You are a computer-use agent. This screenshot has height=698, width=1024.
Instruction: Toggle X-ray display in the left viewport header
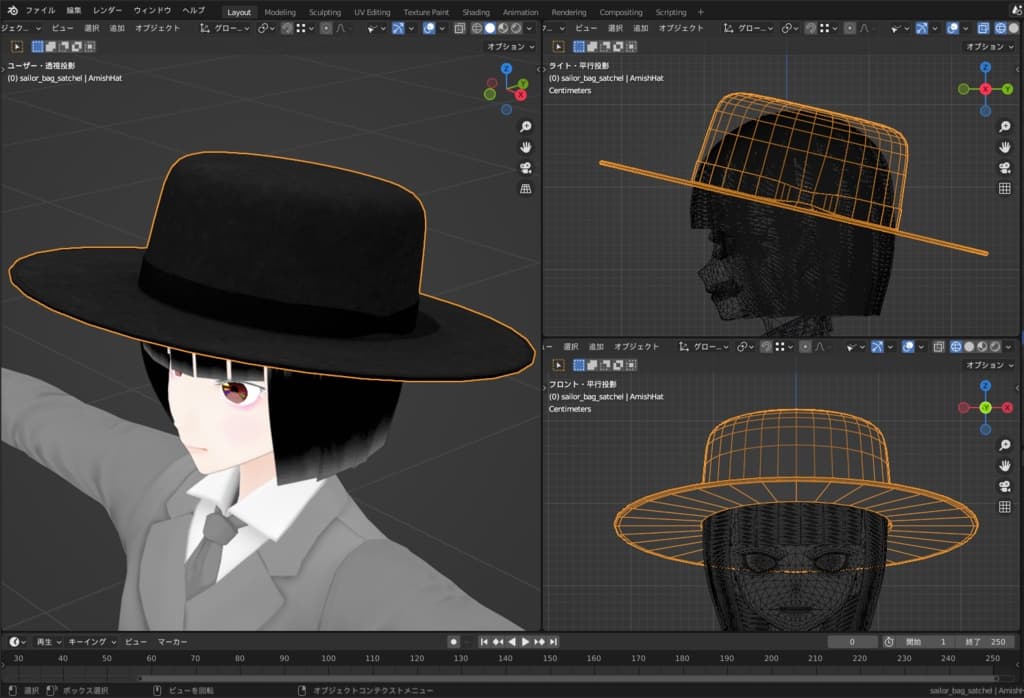tap(460, 28)
